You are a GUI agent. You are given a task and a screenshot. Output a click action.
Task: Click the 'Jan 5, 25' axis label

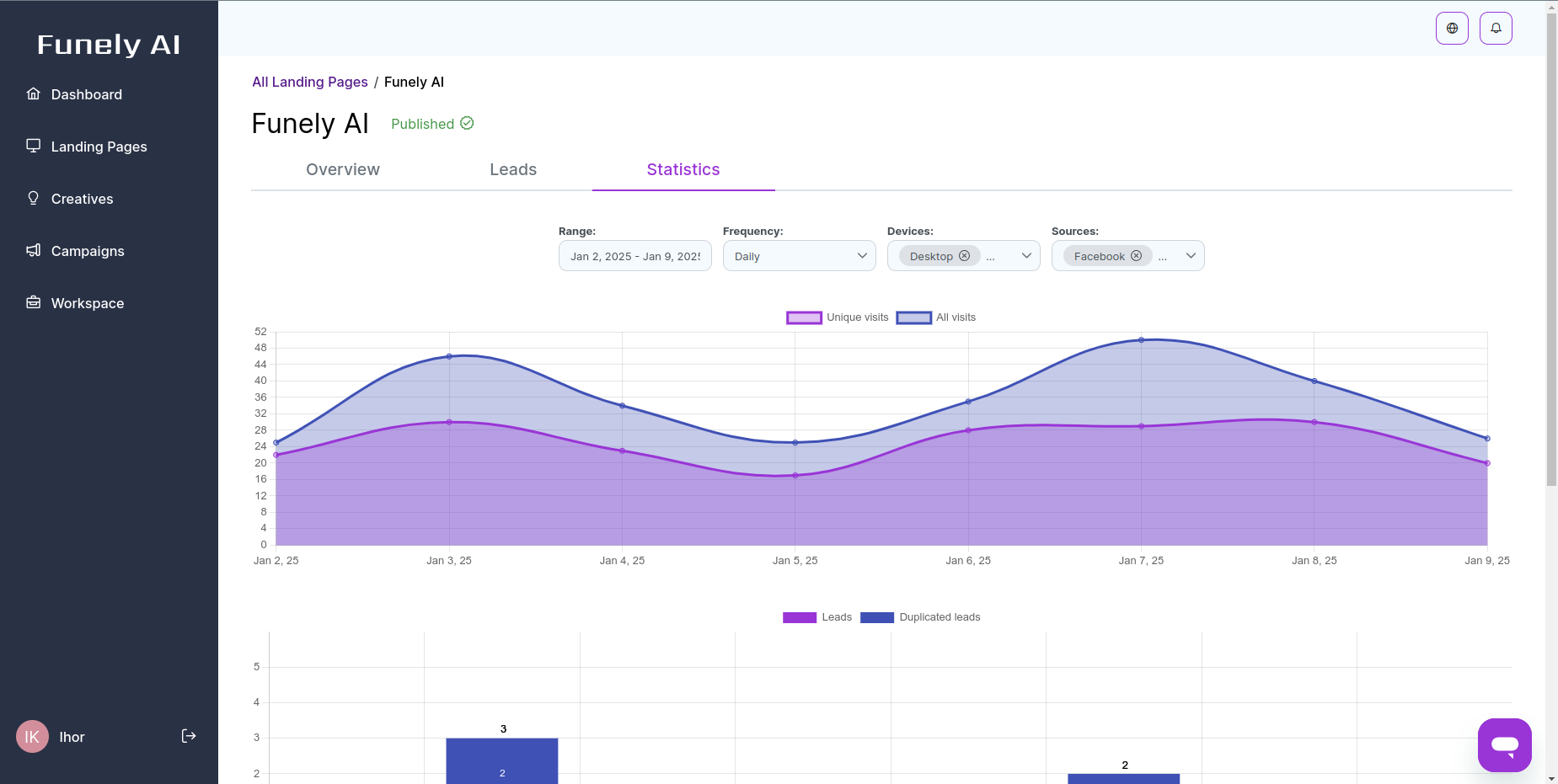[795, 560]
